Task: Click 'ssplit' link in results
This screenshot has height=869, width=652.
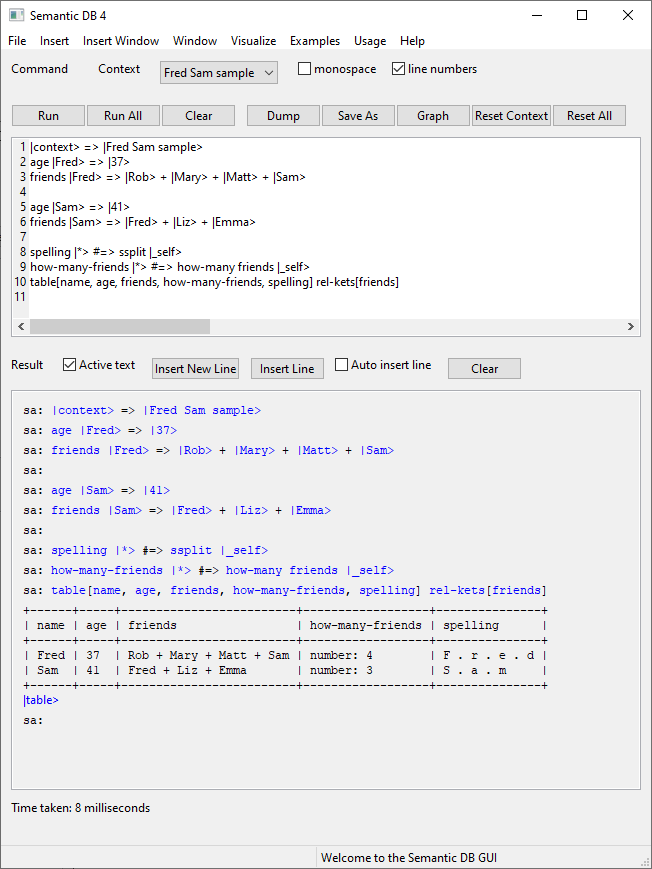Action: tap(191, 550)
